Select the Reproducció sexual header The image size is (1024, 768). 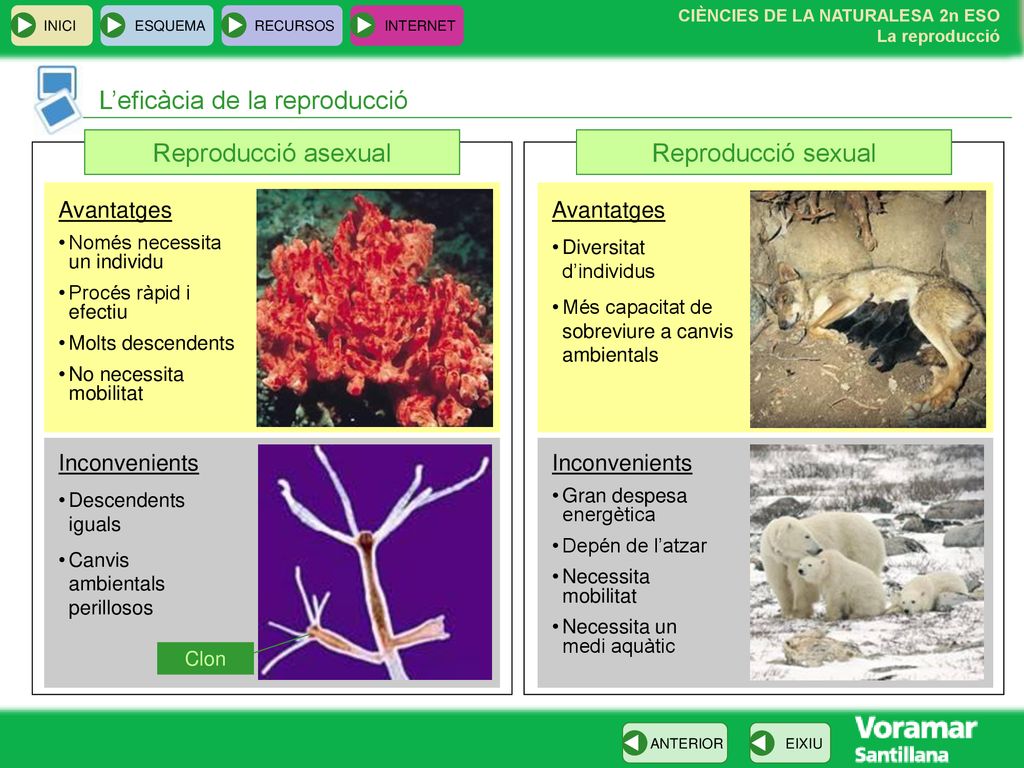pos(763,152)
